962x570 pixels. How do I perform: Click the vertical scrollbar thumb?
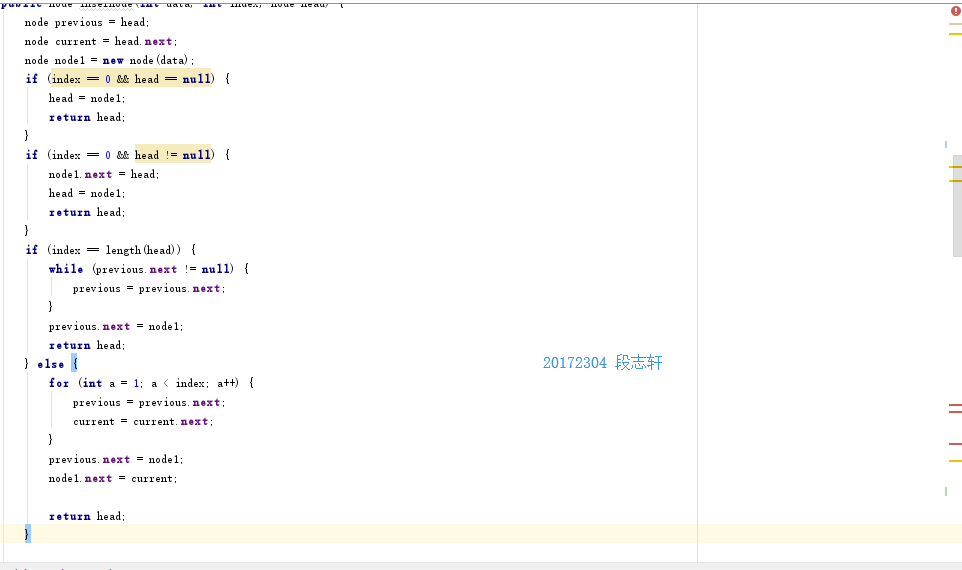tap(957, 206)
